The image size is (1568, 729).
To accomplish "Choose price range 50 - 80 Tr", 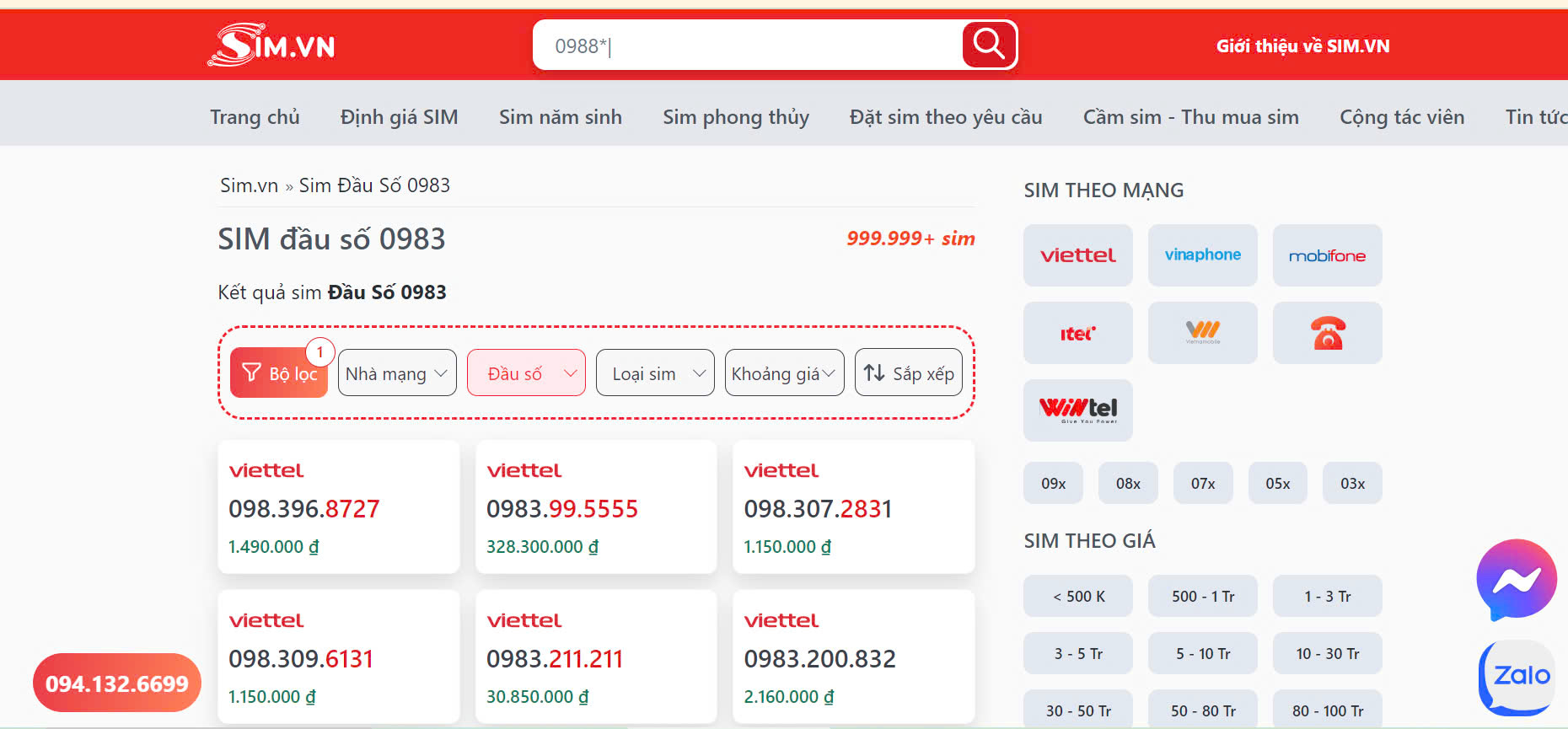I will (x=1203, y=710).
